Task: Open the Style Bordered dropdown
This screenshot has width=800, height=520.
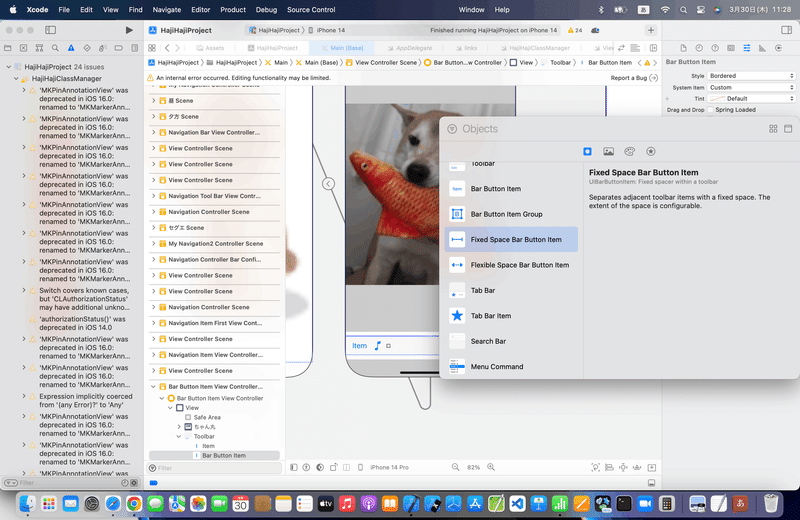Action: [x=752, y=76]
